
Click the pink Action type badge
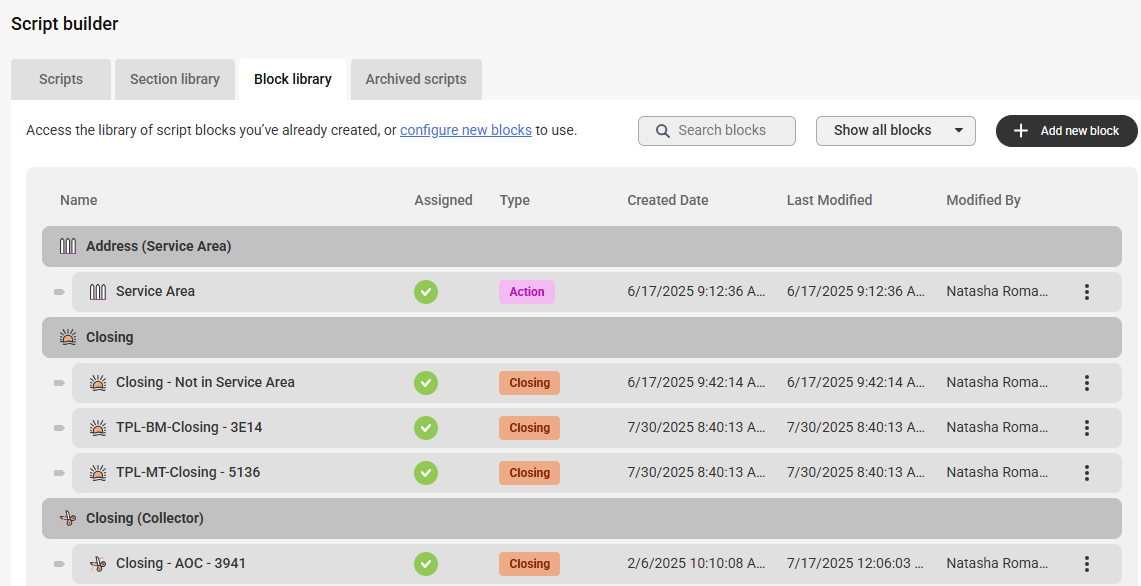coord(527,292)
